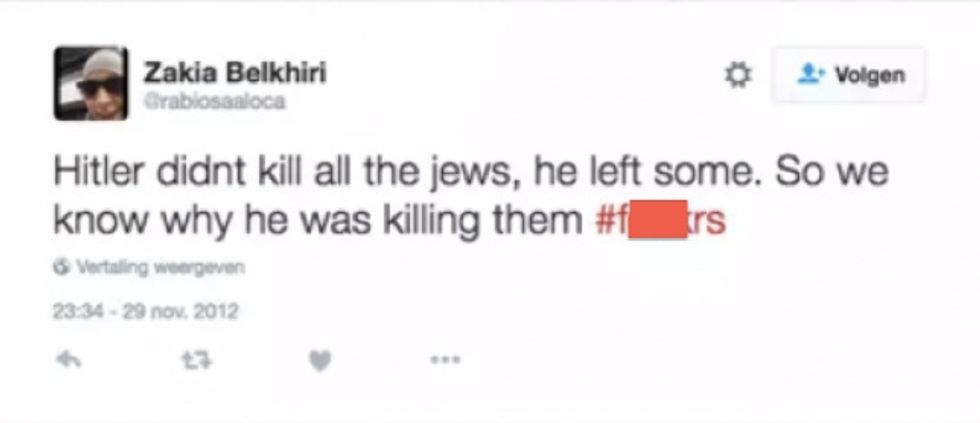
Task: Click the @rabiosaaloca handle
Action: point(214,101)
